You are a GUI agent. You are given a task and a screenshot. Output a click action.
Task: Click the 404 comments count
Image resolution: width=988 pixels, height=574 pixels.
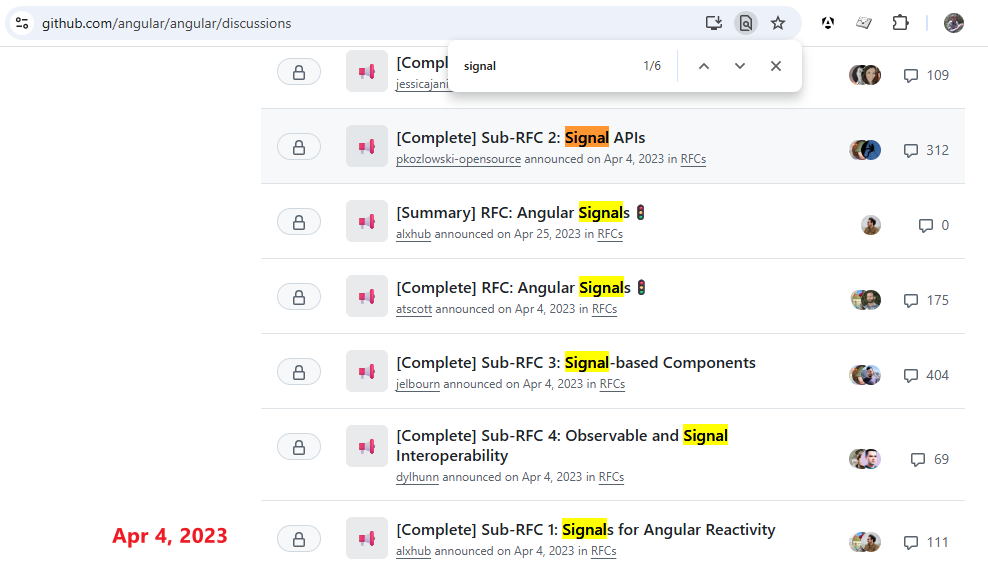(x=926, y=375)
